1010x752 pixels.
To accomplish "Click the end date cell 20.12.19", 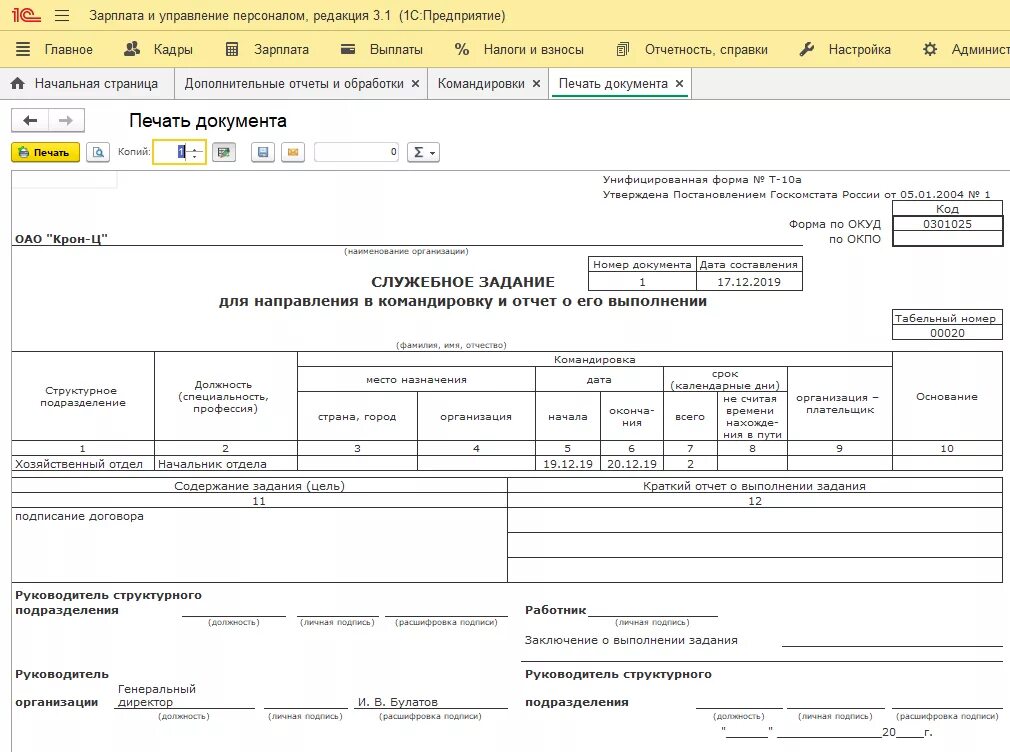I will [631, 463].
